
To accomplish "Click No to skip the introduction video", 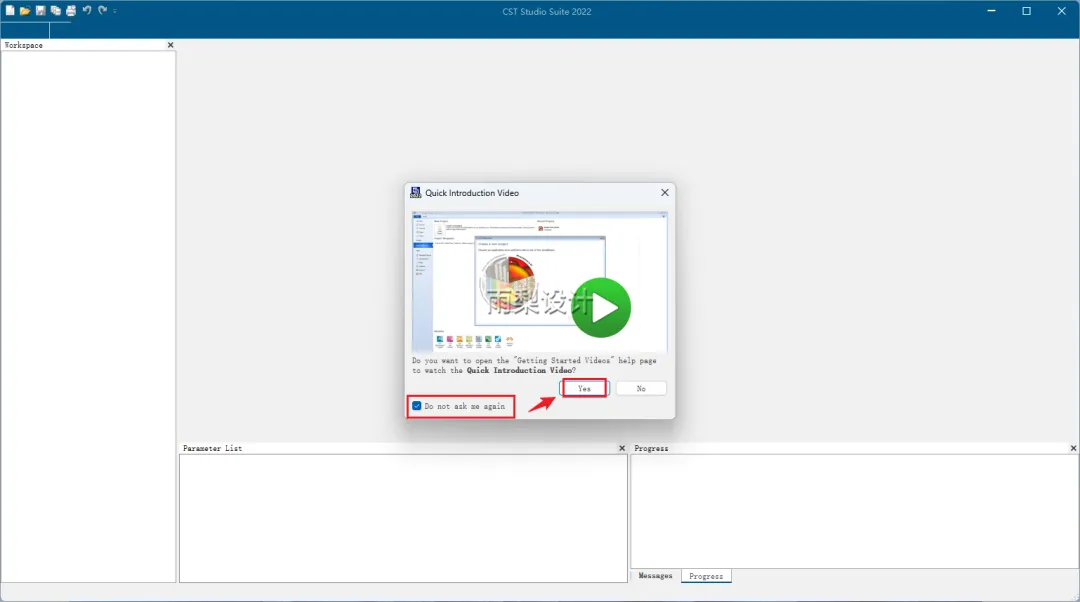I will 641,388.
